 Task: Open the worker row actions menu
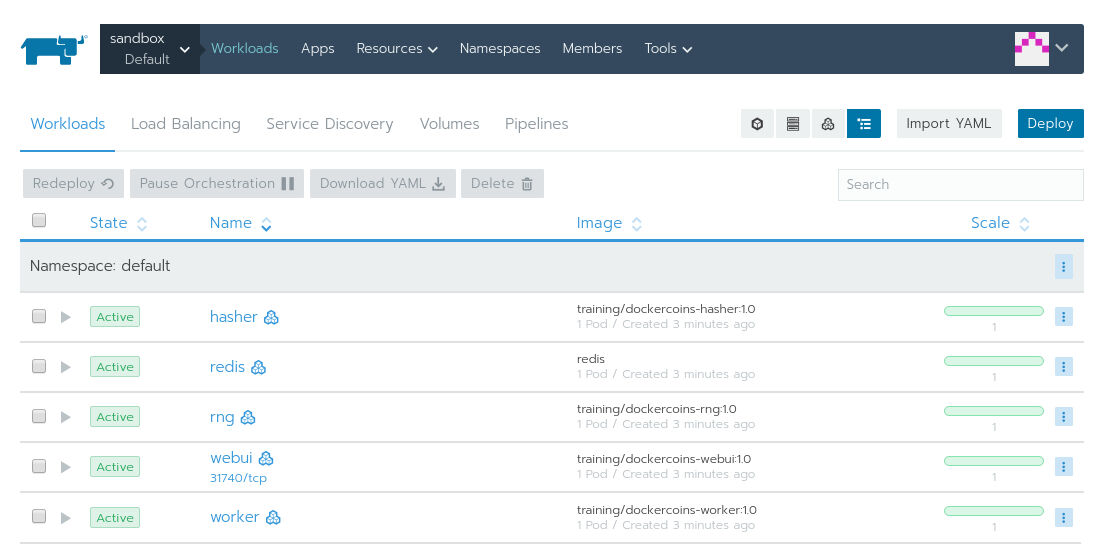[1064, 518]
